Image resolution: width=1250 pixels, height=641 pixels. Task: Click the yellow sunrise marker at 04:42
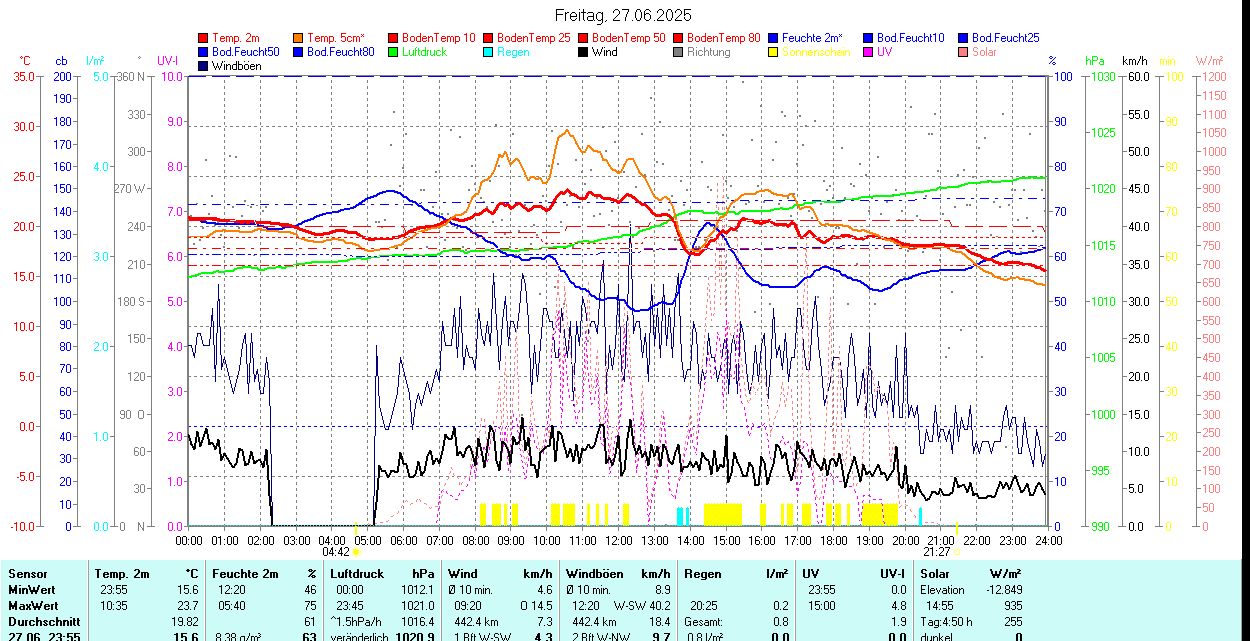click(x=357, y=551)
